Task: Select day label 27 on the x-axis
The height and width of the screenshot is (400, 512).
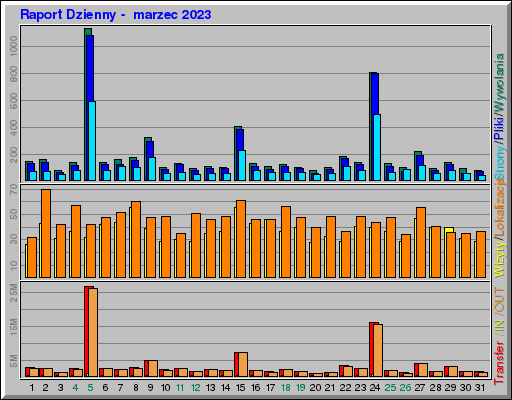Action: [x=420, y=388]
